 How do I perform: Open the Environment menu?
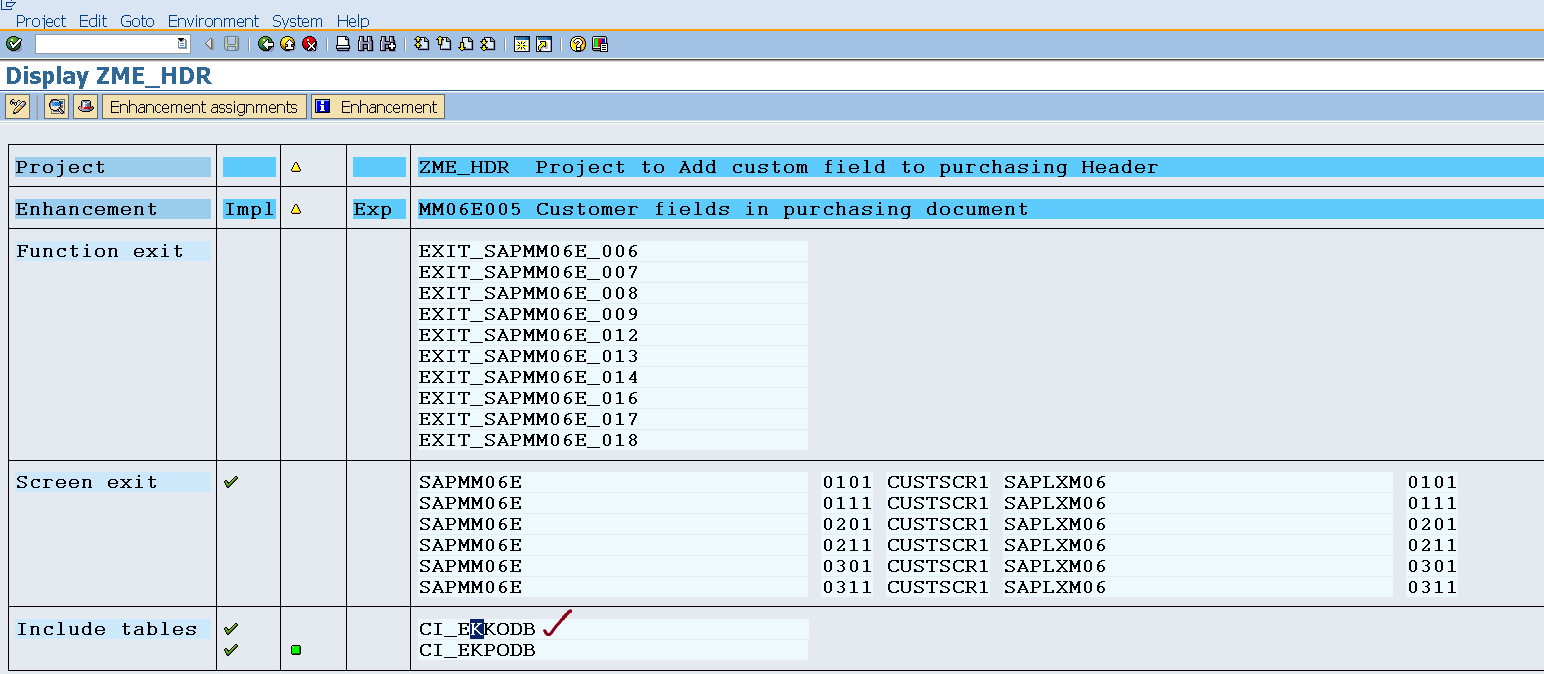[x=213, y=20]
